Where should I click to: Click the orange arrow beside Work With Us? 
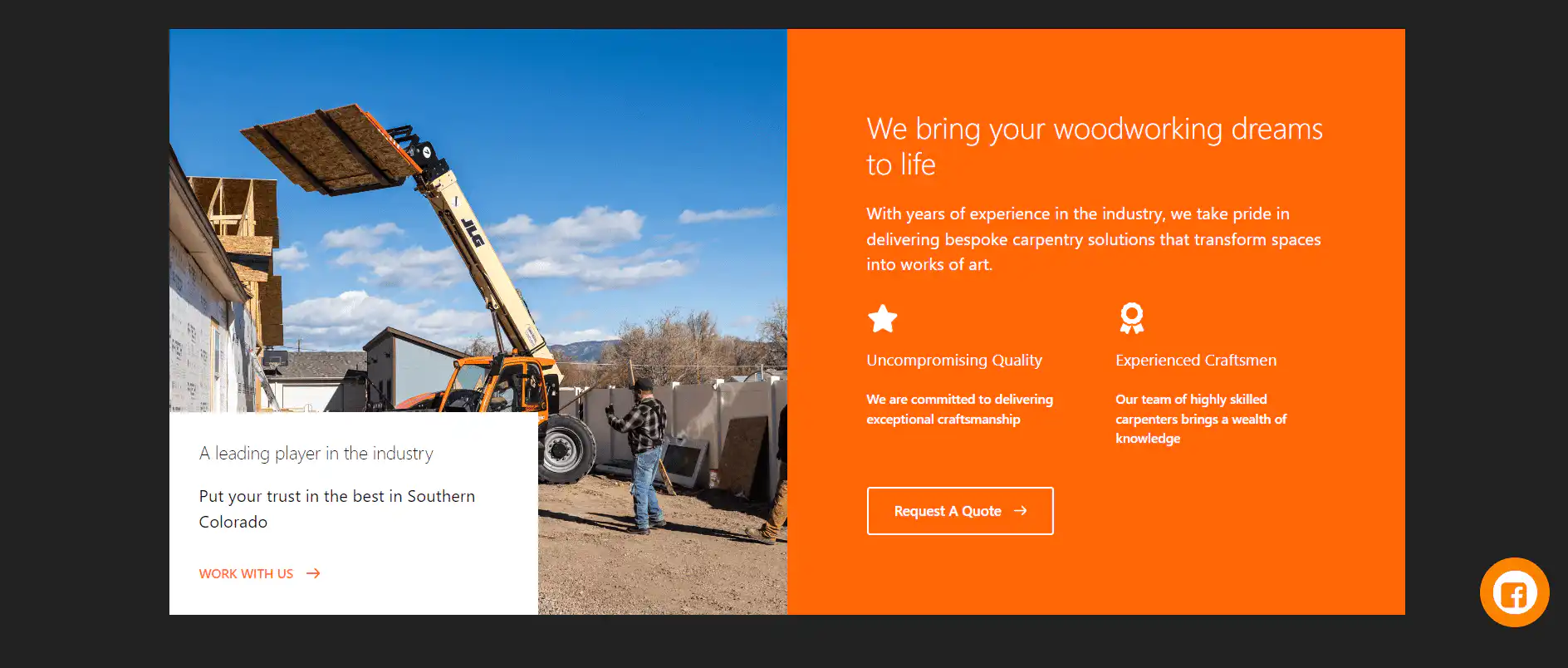coord(313,573)
